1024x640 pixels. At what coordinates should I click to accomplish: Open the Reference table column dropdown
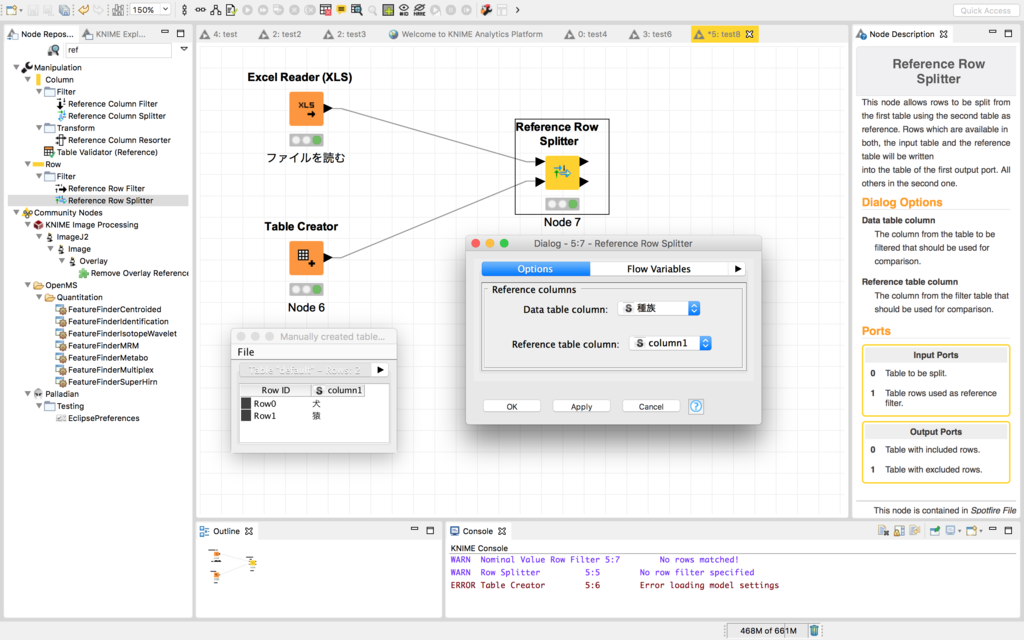coord(705,342)
